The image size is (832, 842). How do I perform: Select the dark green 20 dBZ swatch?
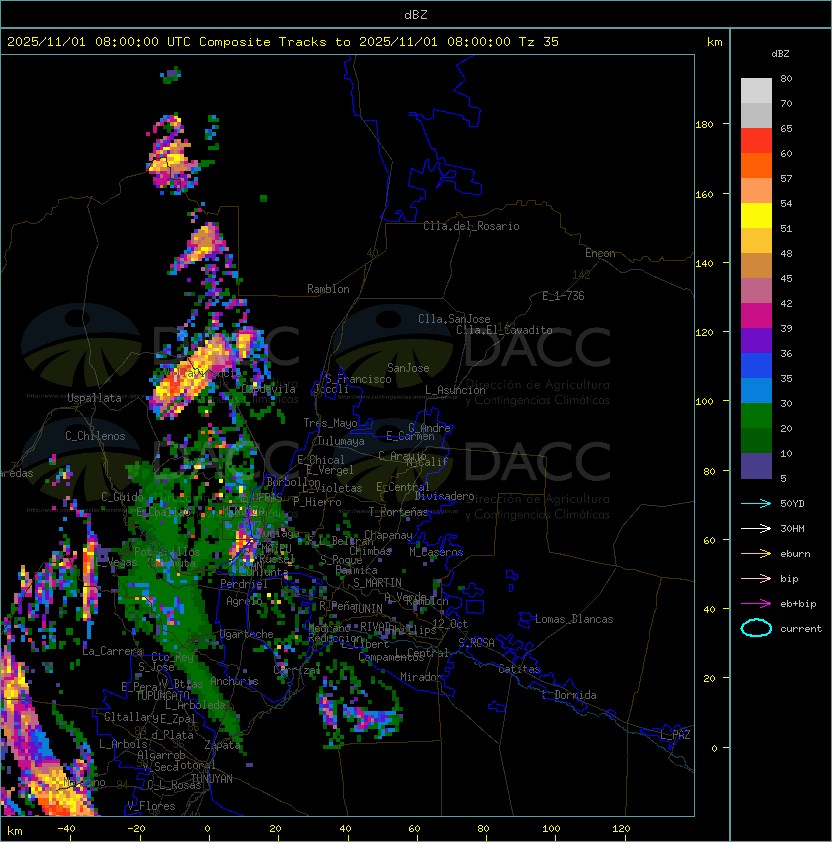[x=756, y=441]
